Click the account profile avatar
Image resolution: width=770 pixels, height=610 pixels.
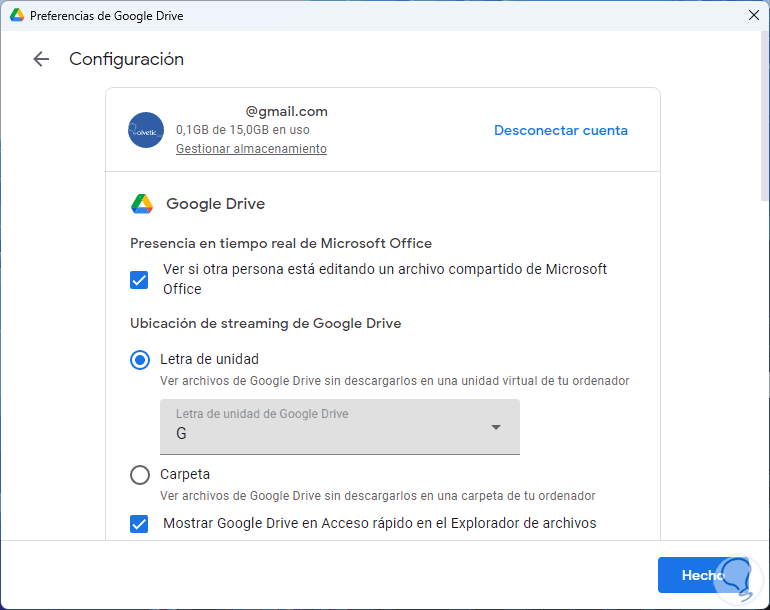(146, 130)
